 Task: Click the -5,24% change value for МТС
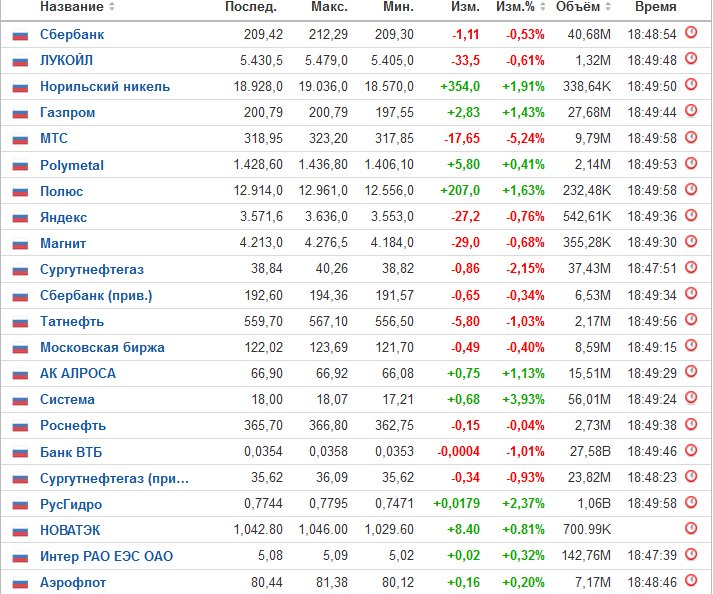click(525, 138)
